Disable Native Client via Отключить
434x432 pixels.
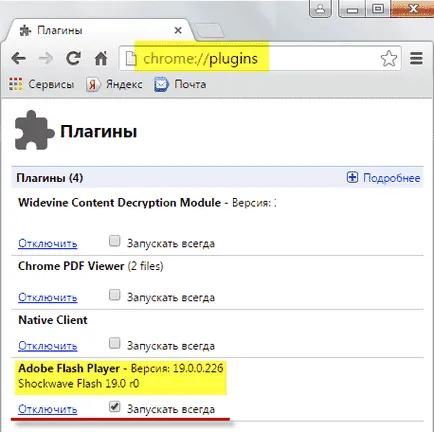(48, 346)
